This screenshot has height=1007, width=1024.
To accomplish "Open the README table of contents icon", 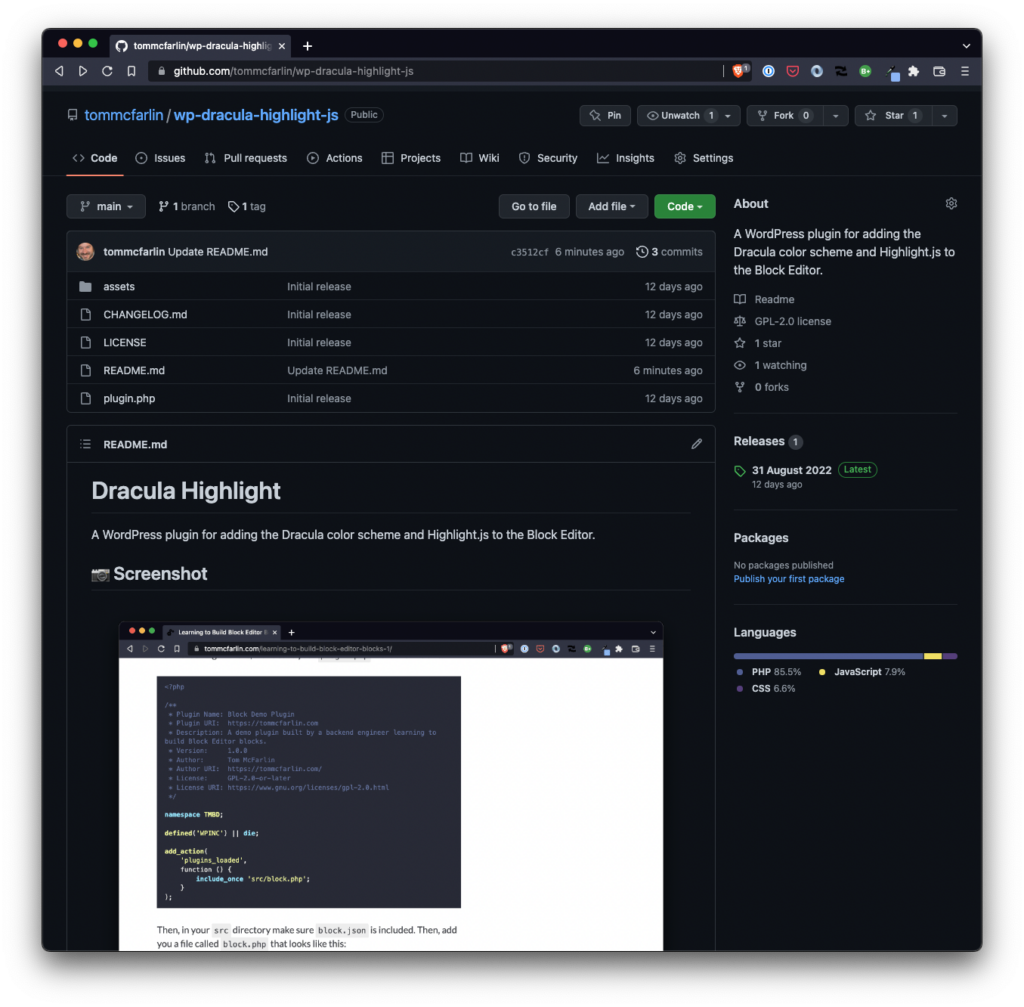I will 86,444.
